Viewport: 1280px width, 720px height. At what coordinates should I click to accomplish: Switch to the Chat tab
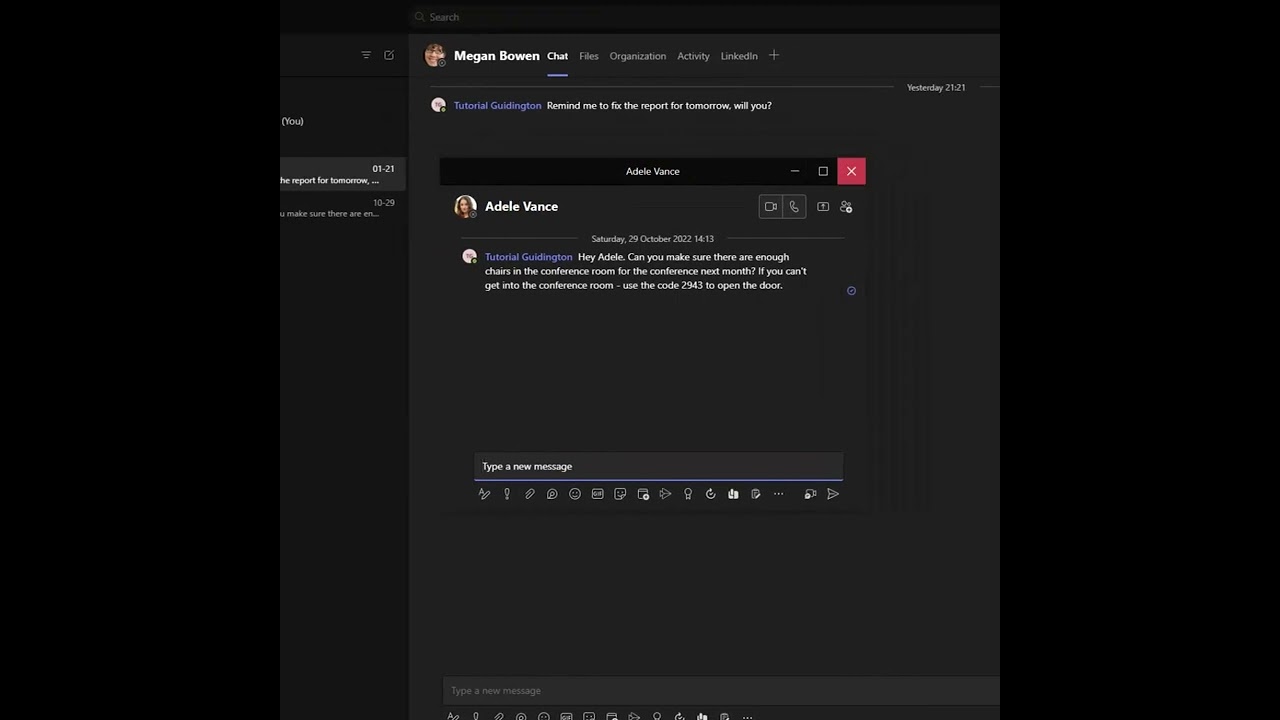[557, 56]
